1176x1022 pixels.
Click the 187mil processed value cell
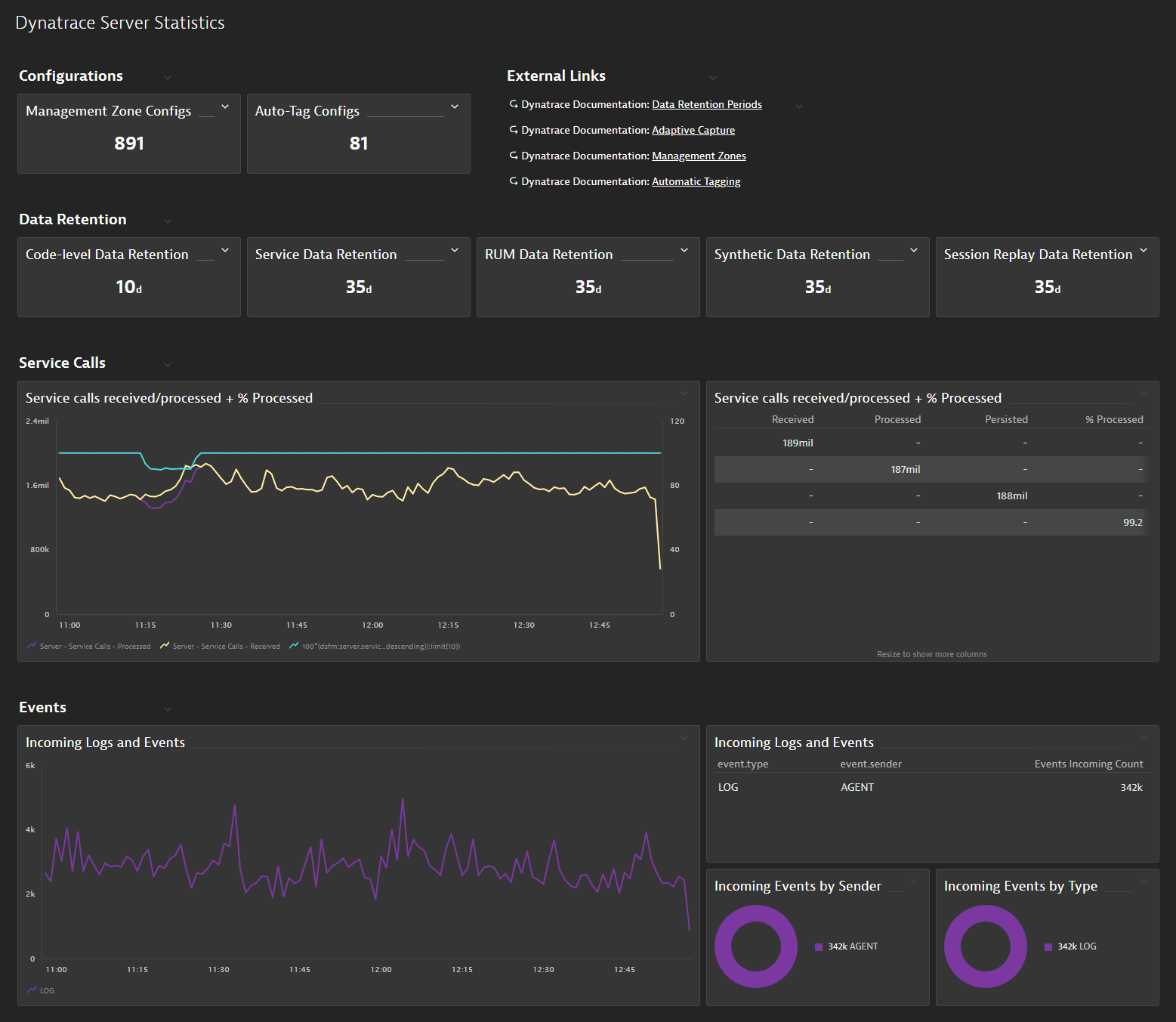click(x=905, y=470)
